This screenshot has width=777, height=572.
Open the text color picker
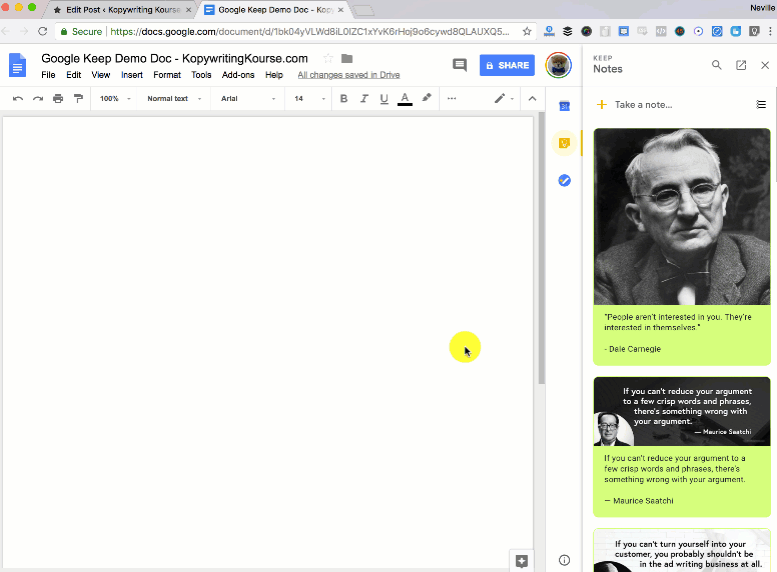click(x=405, y=99)
